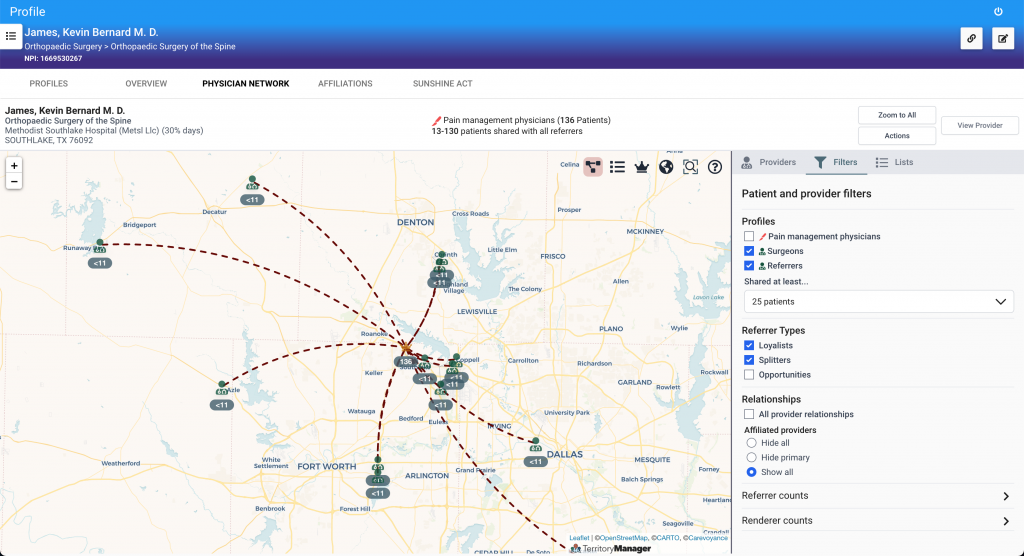
Task: Click the 13-130 patients shared text
Action: pyautogui.click(x=507, y=131)
